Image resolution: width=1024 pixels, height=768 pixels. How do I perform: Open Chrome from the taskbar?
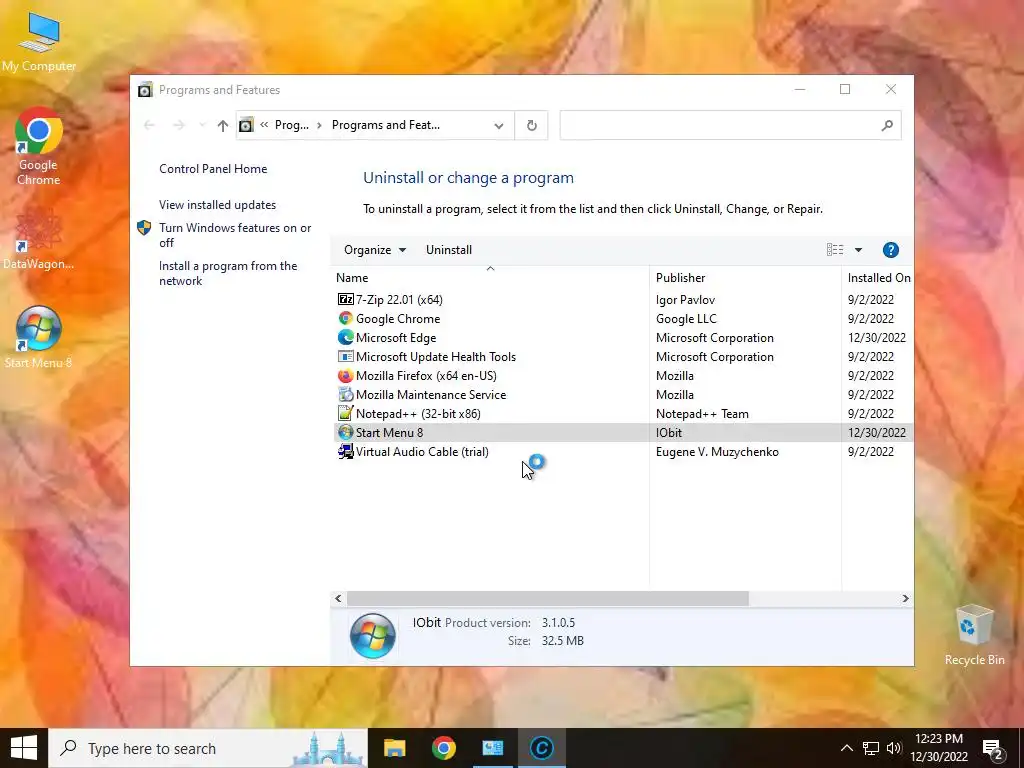(x=443, y=748)
